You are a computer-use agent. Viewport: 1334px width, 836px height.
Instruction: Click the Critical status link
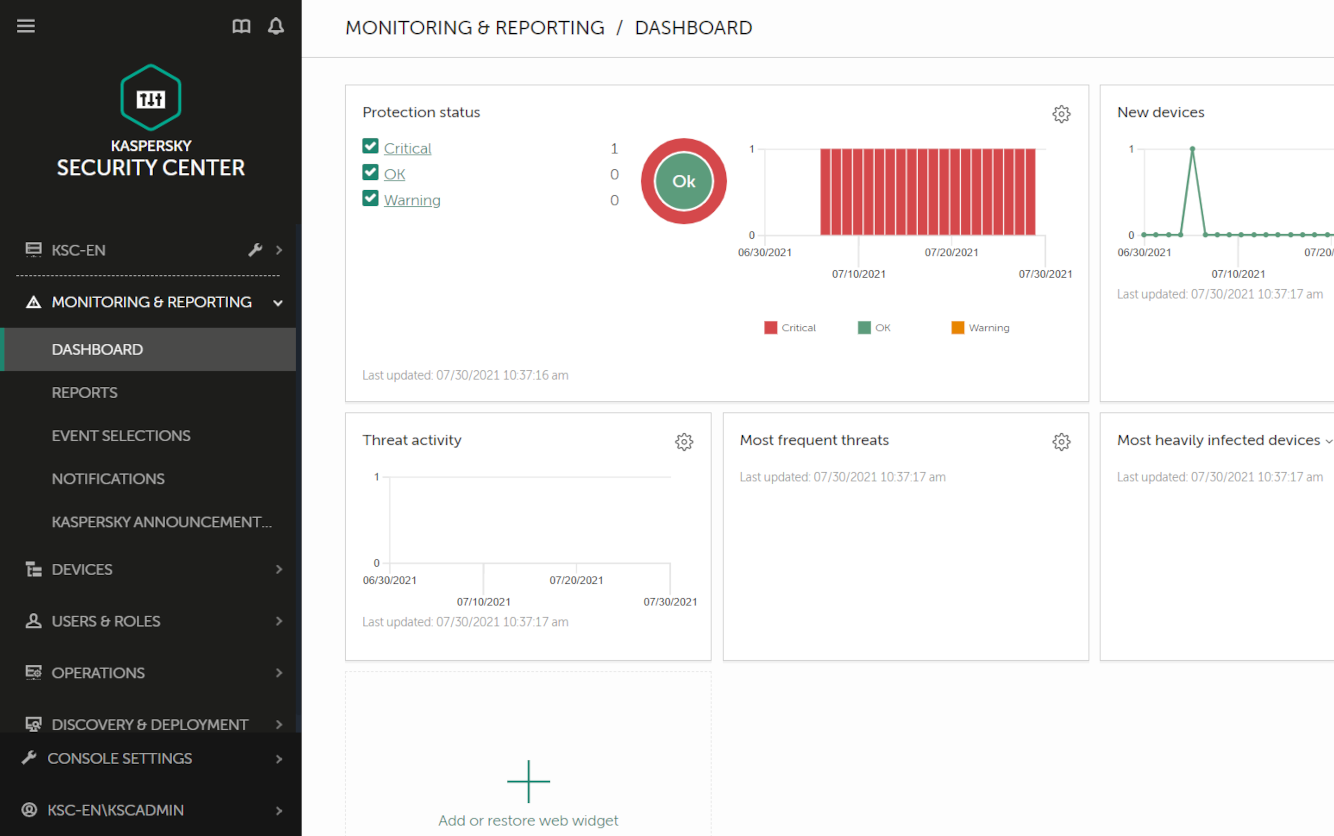(408, 148)
